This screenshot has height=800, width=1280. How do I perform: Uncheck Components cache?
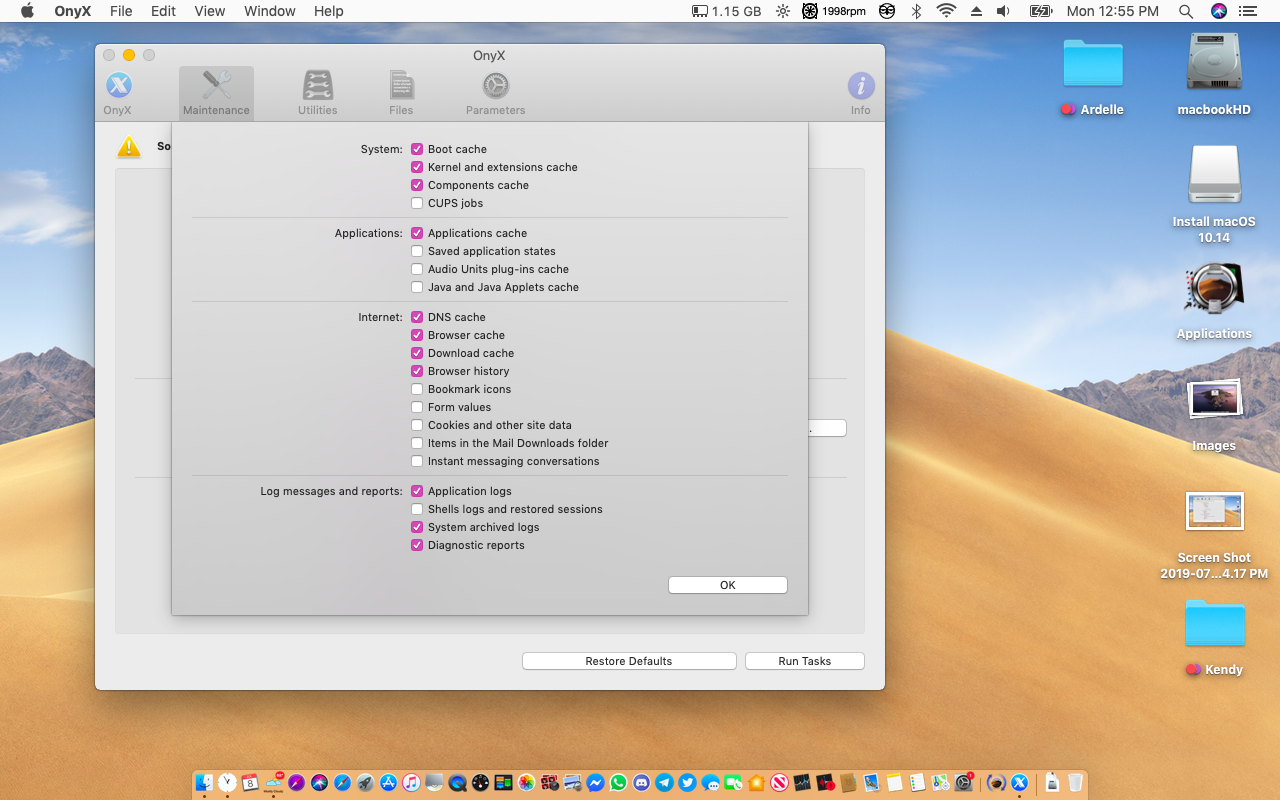pos(417,185)
